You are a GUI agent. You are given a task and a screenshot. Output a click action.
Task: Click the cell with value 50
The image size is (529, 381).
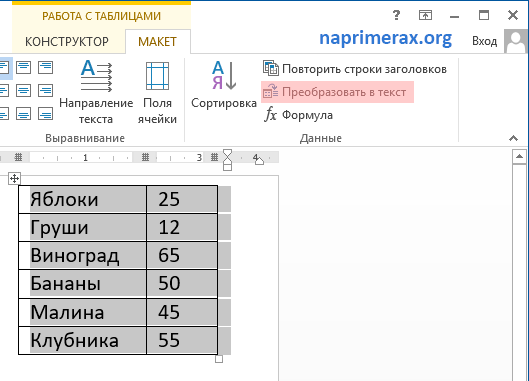pos(182,283)
